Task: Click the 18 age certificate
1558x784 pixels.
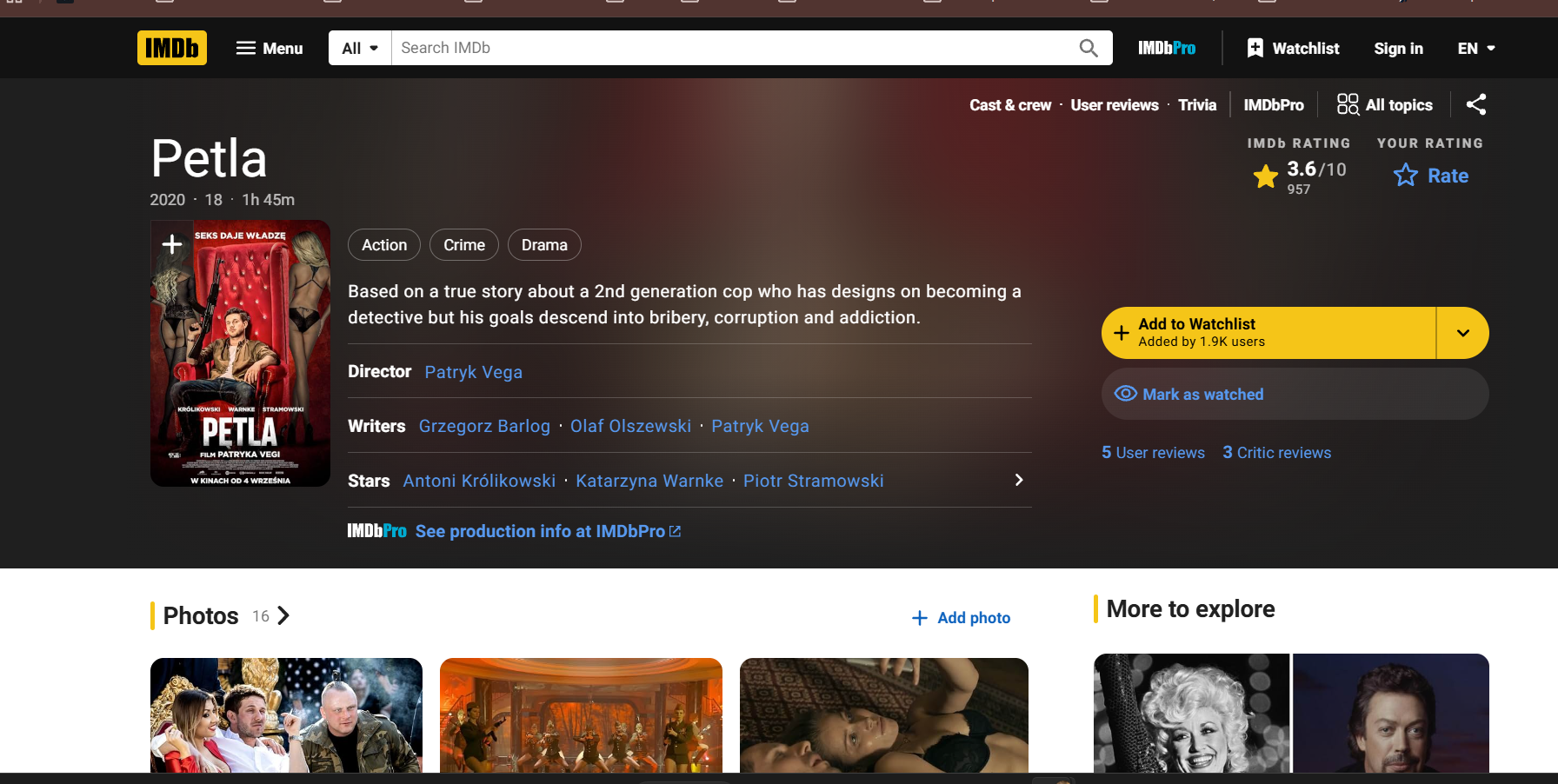Action: pyautogui.click(x=214, y=200)
